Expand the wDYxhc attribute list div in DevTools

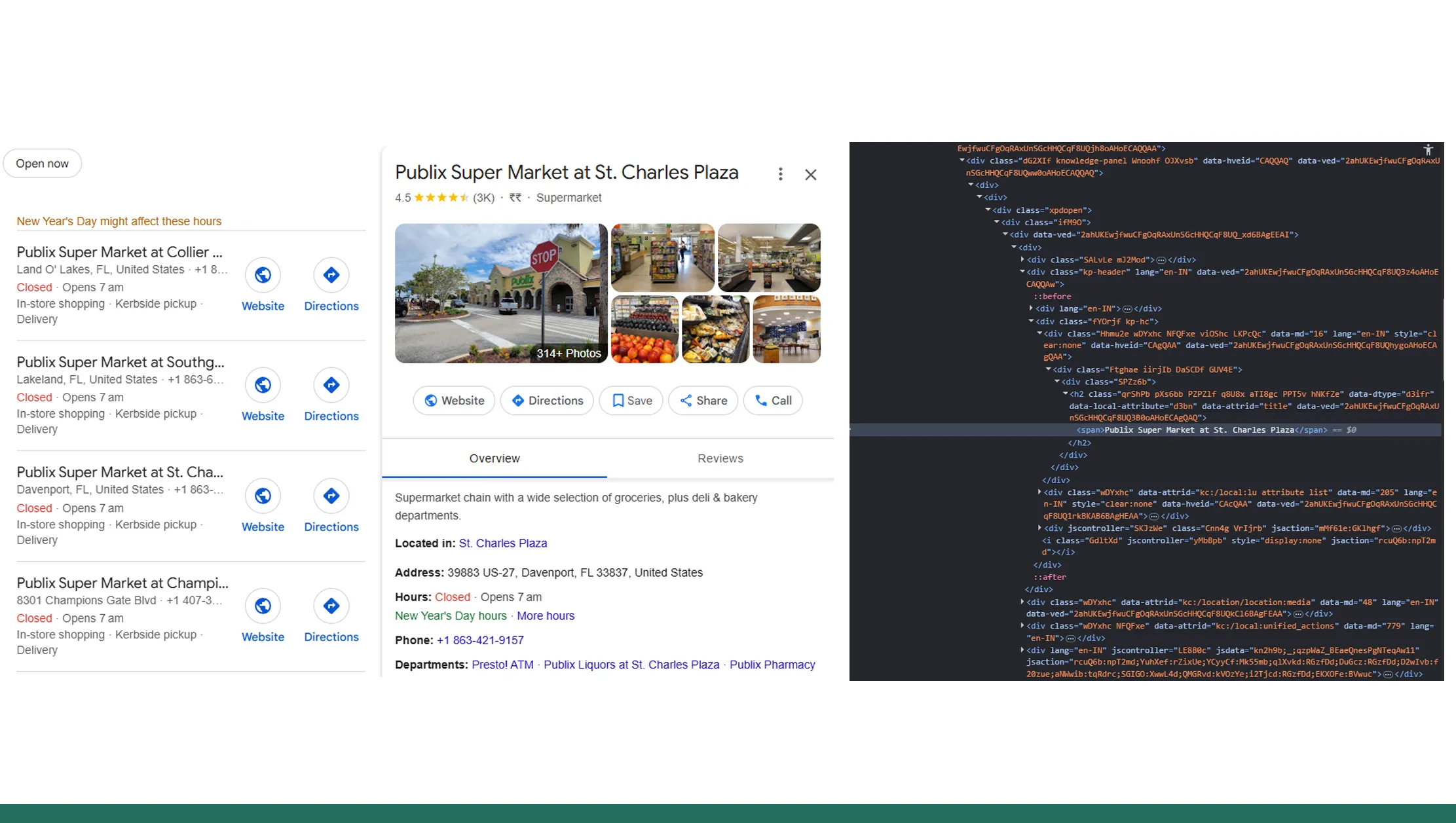click(1039, 492)
